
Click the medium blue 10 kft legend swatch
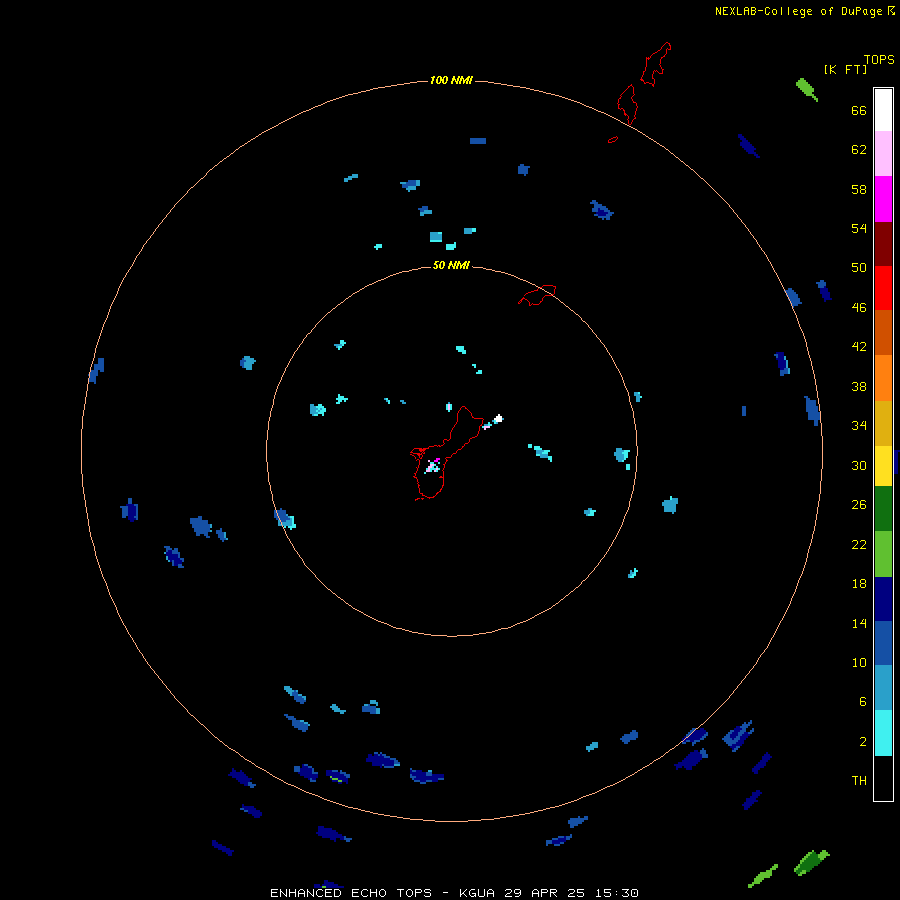click(x=883, y=643)
